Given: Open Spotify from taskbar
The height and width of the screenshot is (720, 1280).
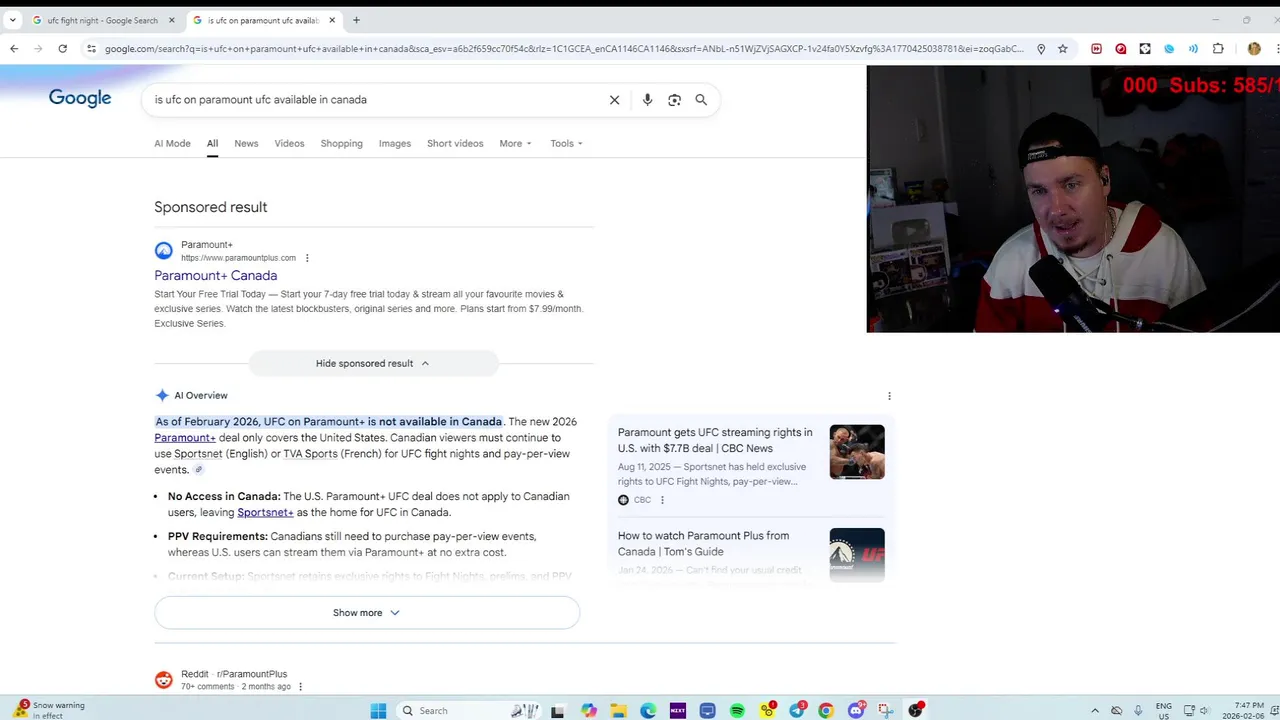Looking at the screenshot, I should tap(737, 711).
